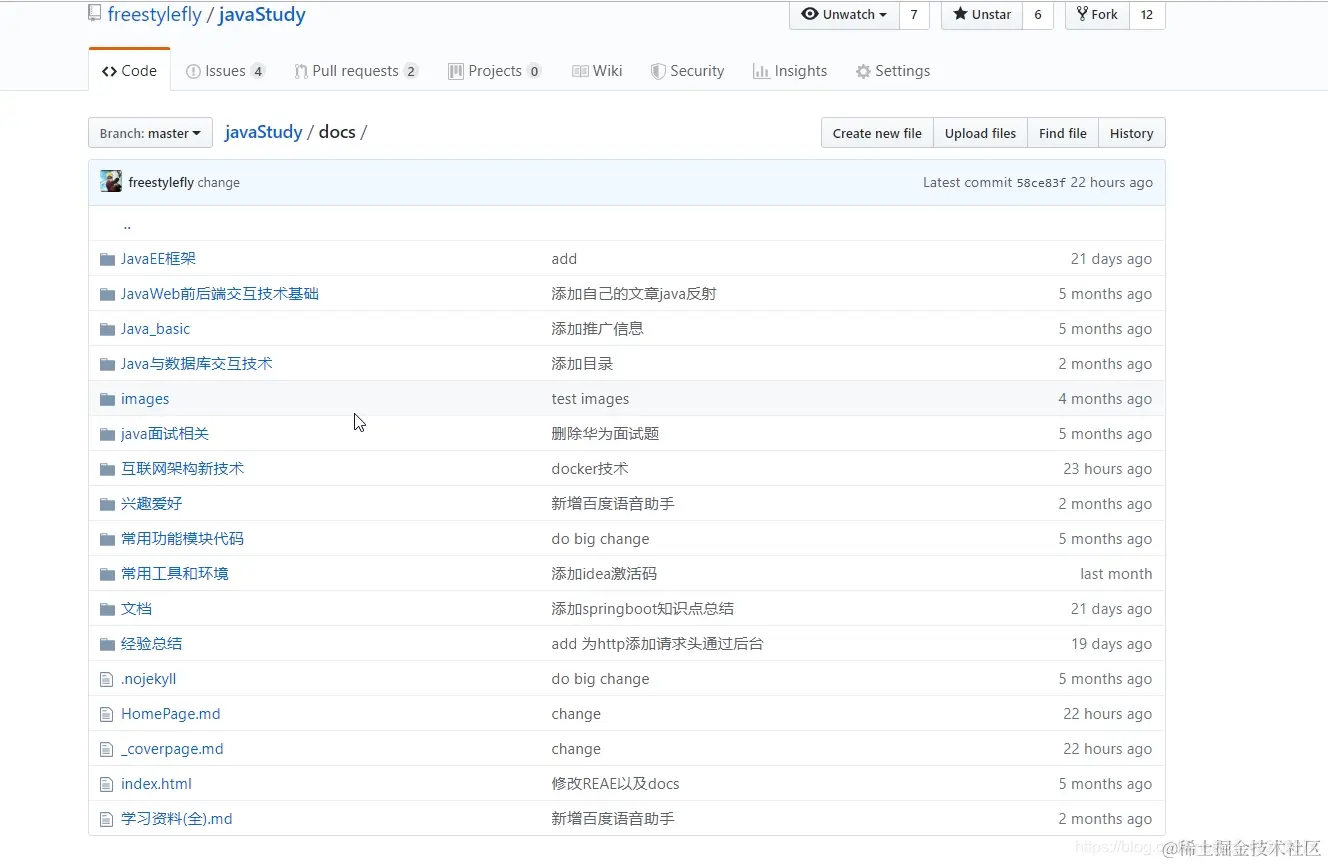
Task: Click the folder icon beside 互联网架构新技术
Action: pos(107,469)
